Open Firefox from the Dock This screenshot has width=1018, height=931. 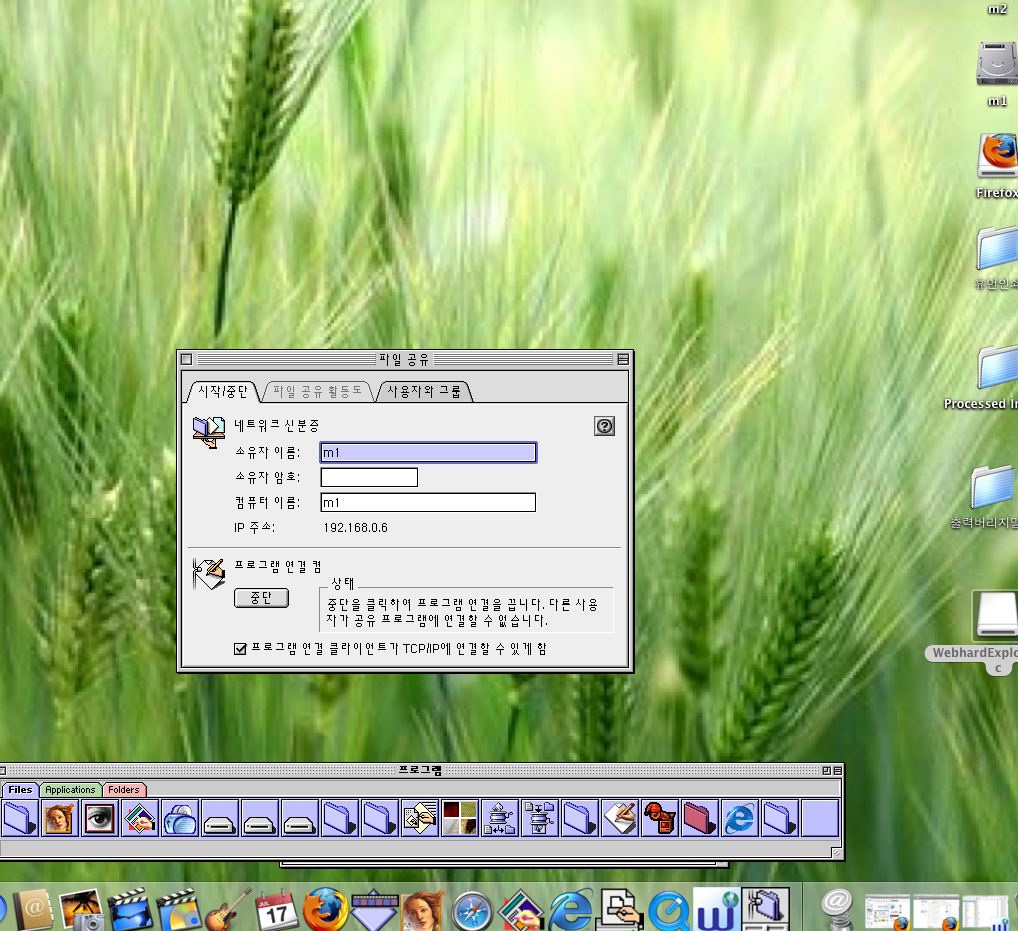point(325,909)
